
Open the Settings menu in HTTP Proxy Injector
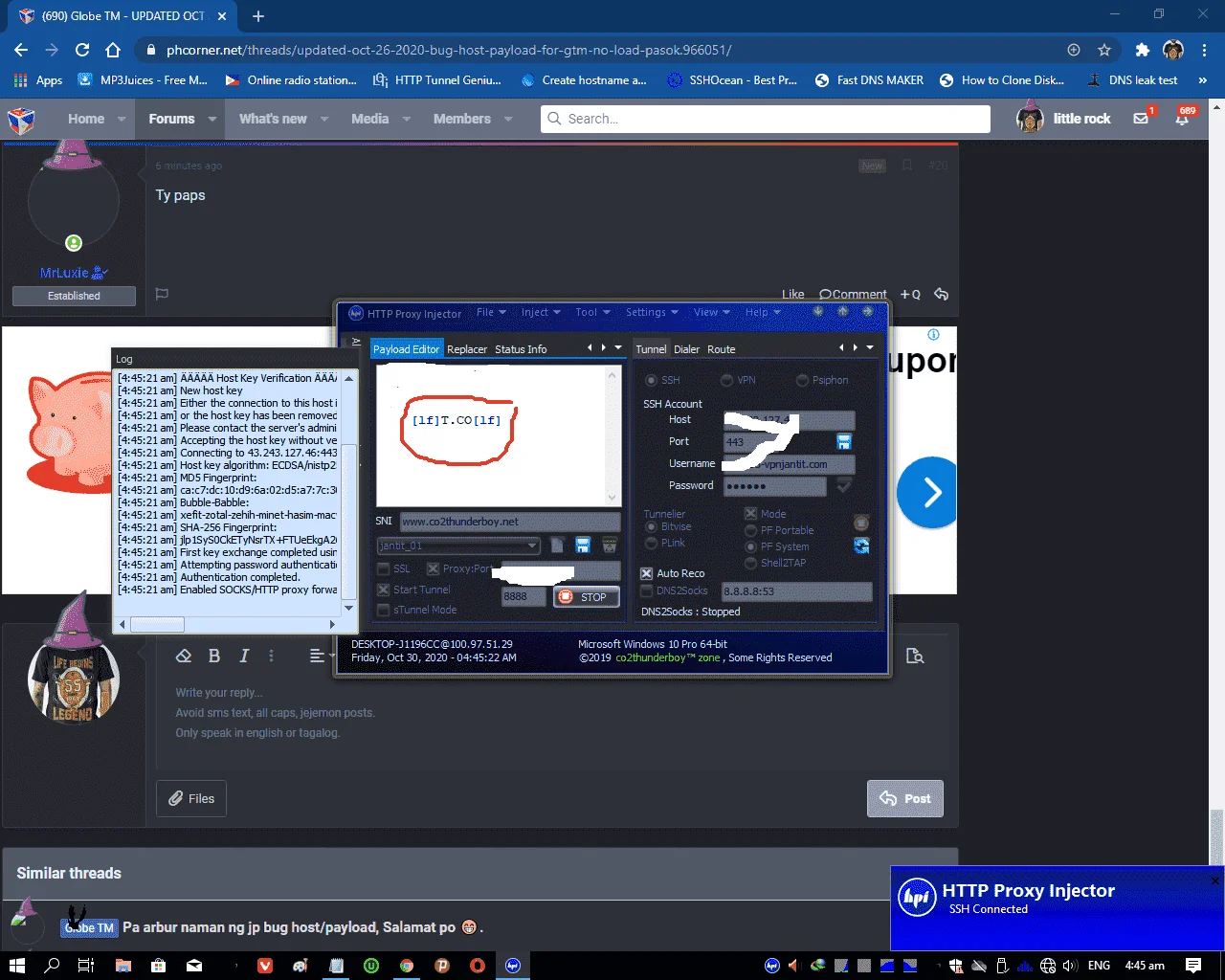(651, 312)
